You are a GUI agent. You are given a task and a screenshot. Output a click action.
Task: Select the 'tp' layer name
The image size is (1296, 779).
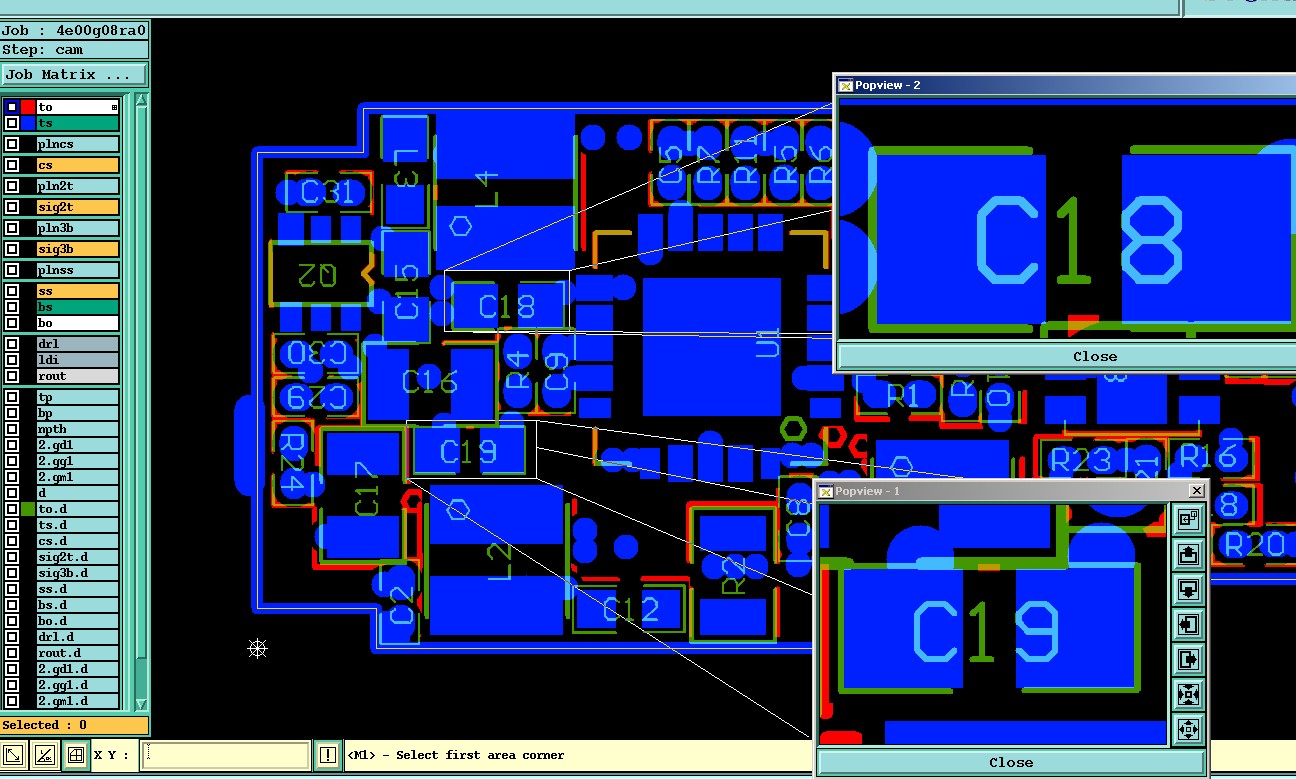tap(78, 397)
